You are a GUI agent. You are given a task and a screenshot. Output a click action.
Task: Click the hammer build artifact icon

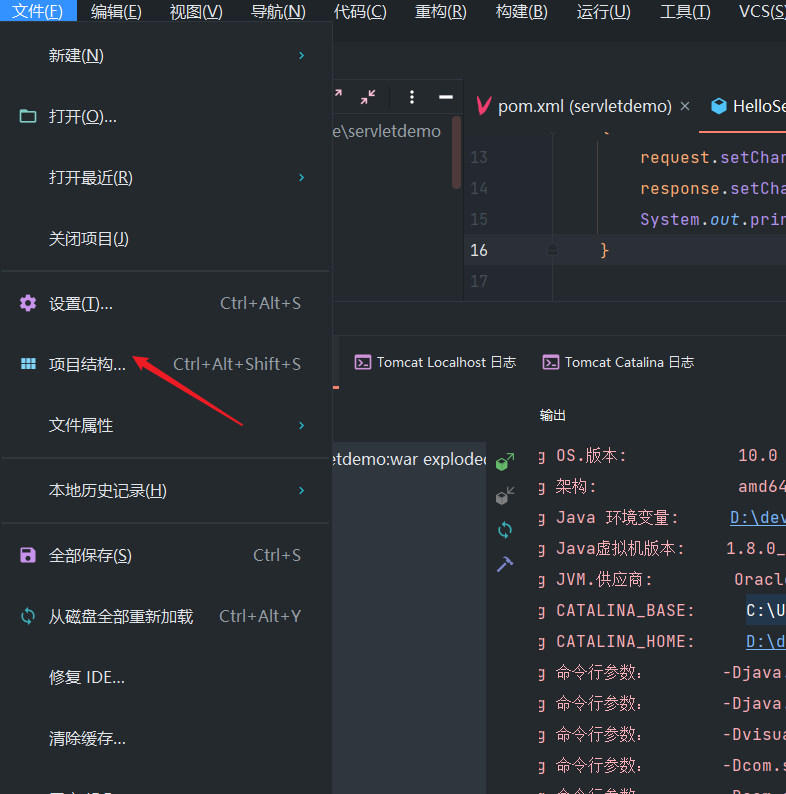pos(505,564)
